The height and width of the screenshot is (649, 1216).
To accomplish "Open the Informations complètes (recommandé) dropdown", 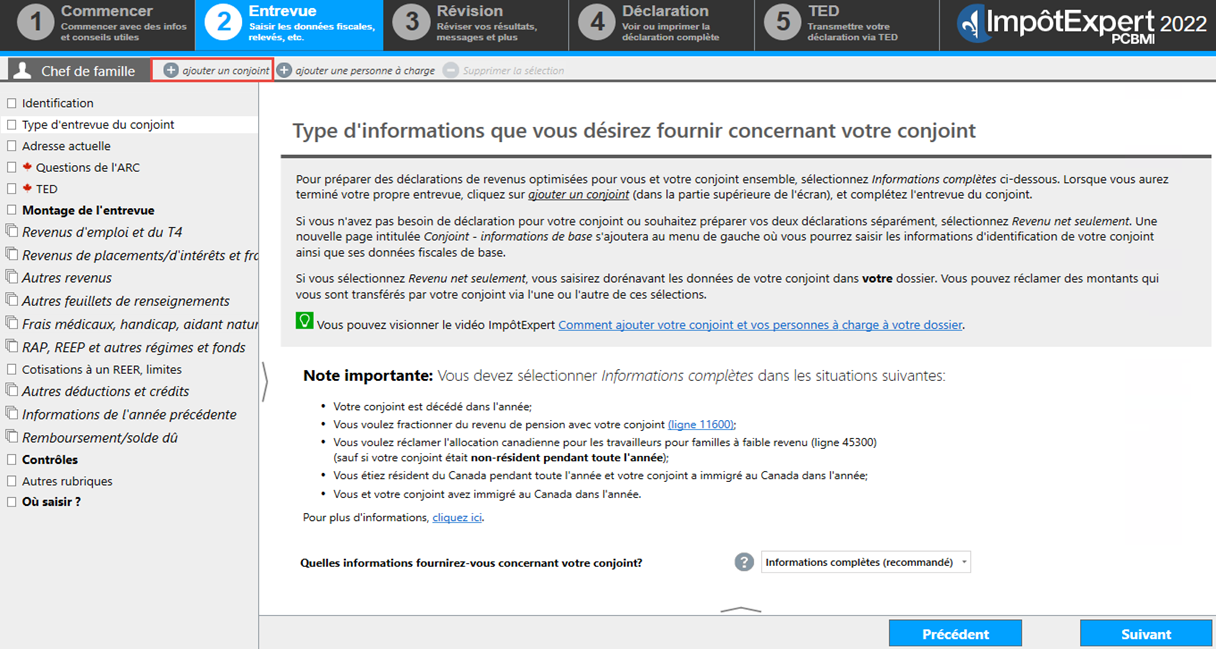I will point(866,562).
